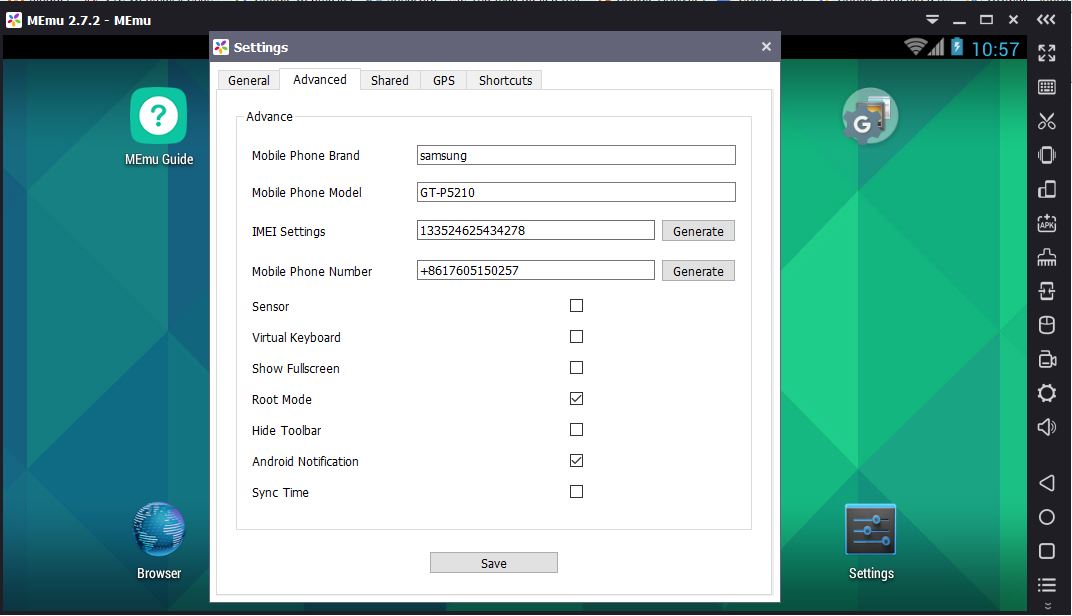Tap the Android Recents square button
Screen dimensions: 1072x616
[1046, 551]
